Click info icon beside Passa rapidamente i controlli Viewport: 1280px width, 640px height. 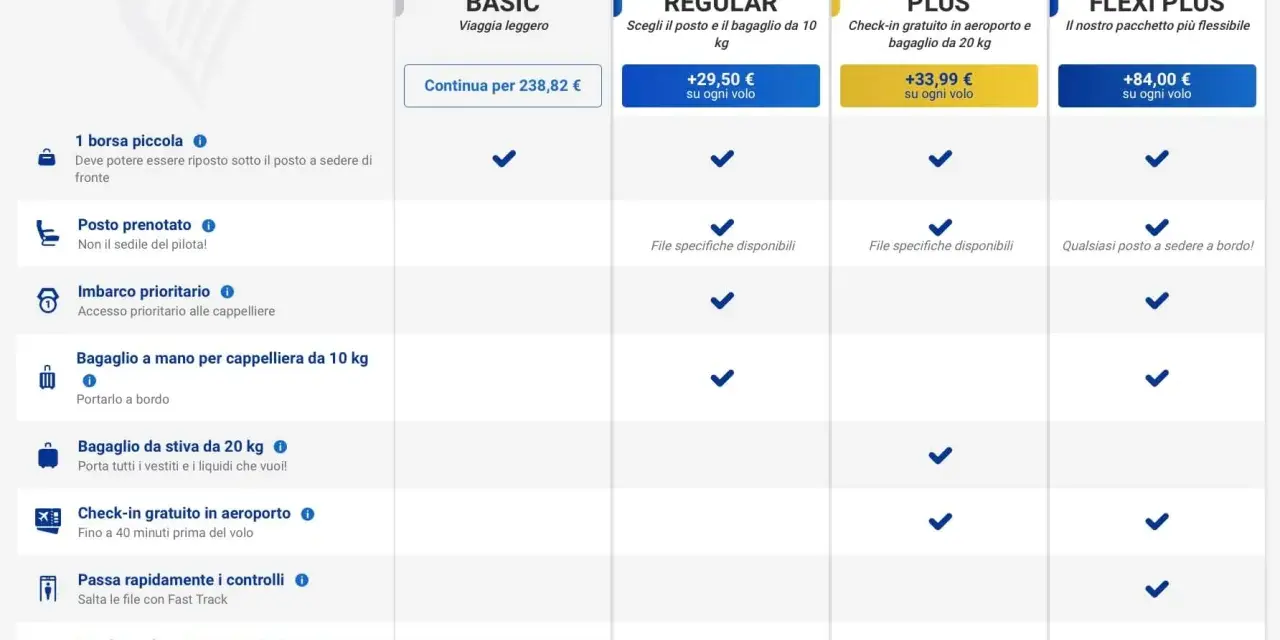(301, 580)
